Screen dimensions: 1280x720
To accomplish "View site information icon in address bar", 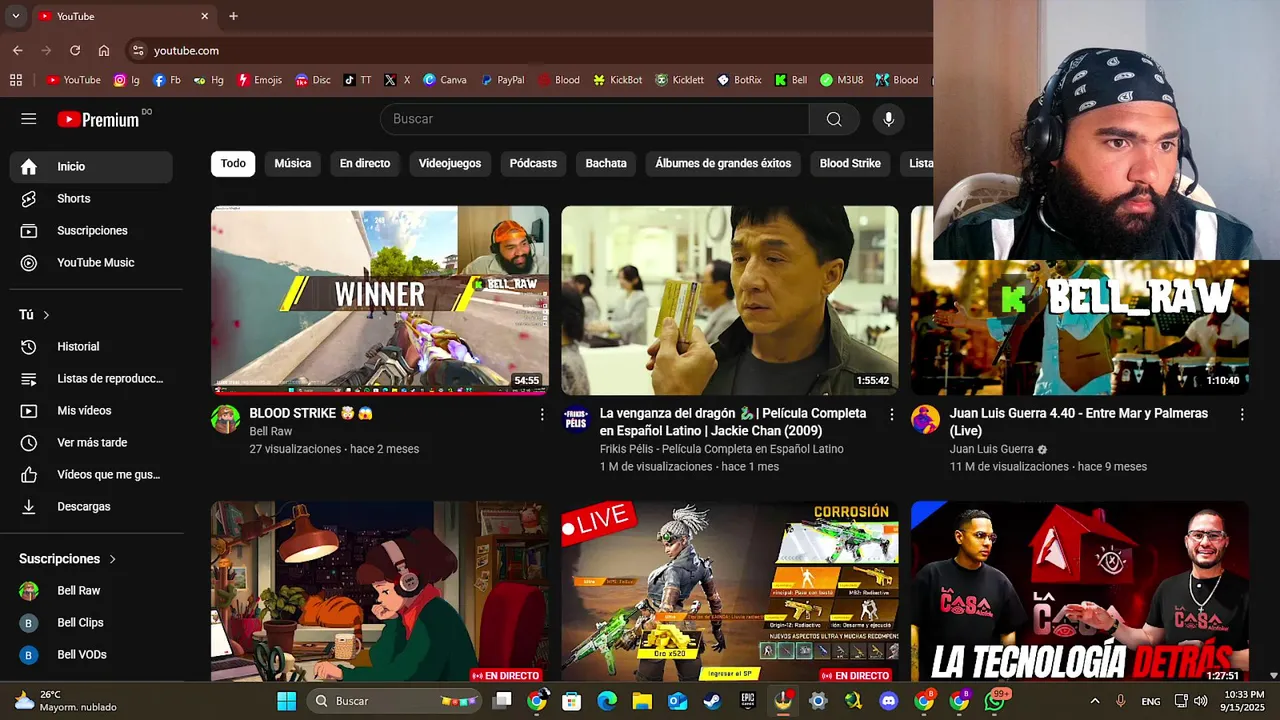I will point(138,50).
